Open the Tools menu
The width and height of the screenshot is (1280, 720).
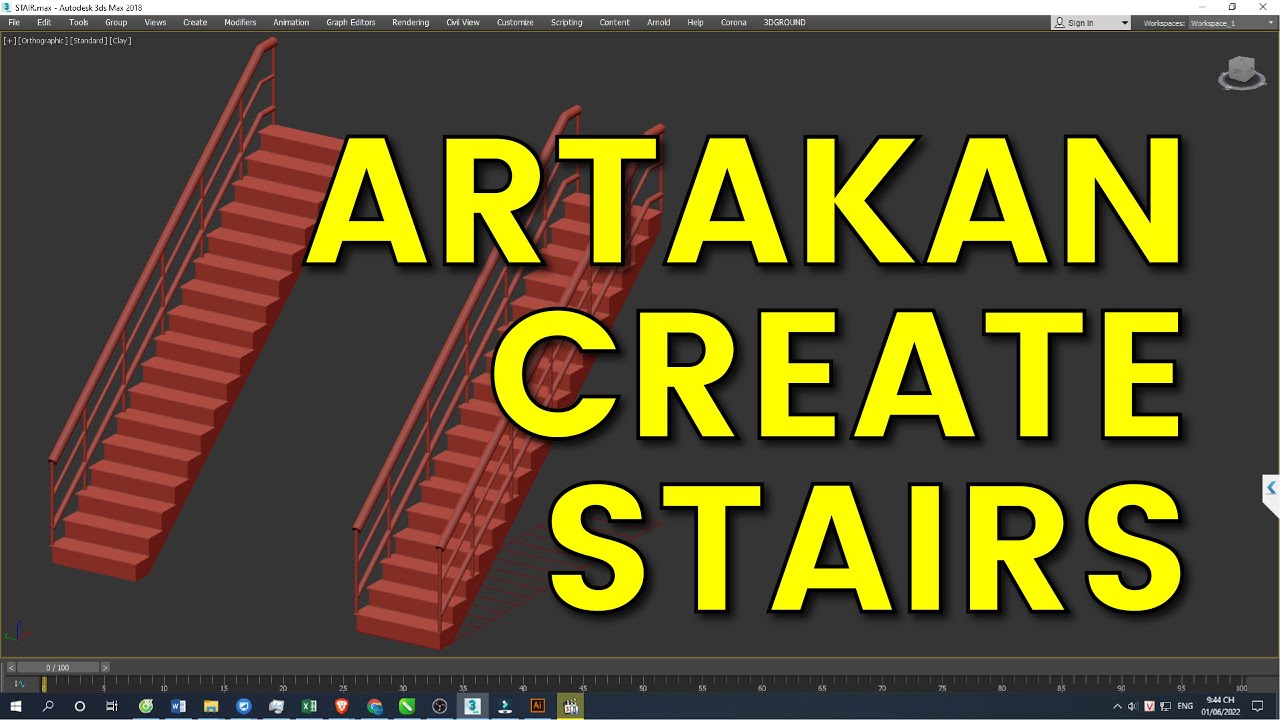(79, 22)
